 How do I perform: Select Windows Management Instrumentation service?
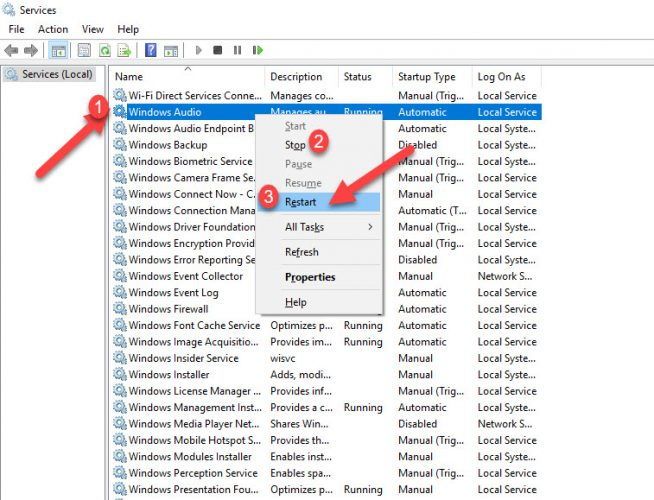[195, 407]
